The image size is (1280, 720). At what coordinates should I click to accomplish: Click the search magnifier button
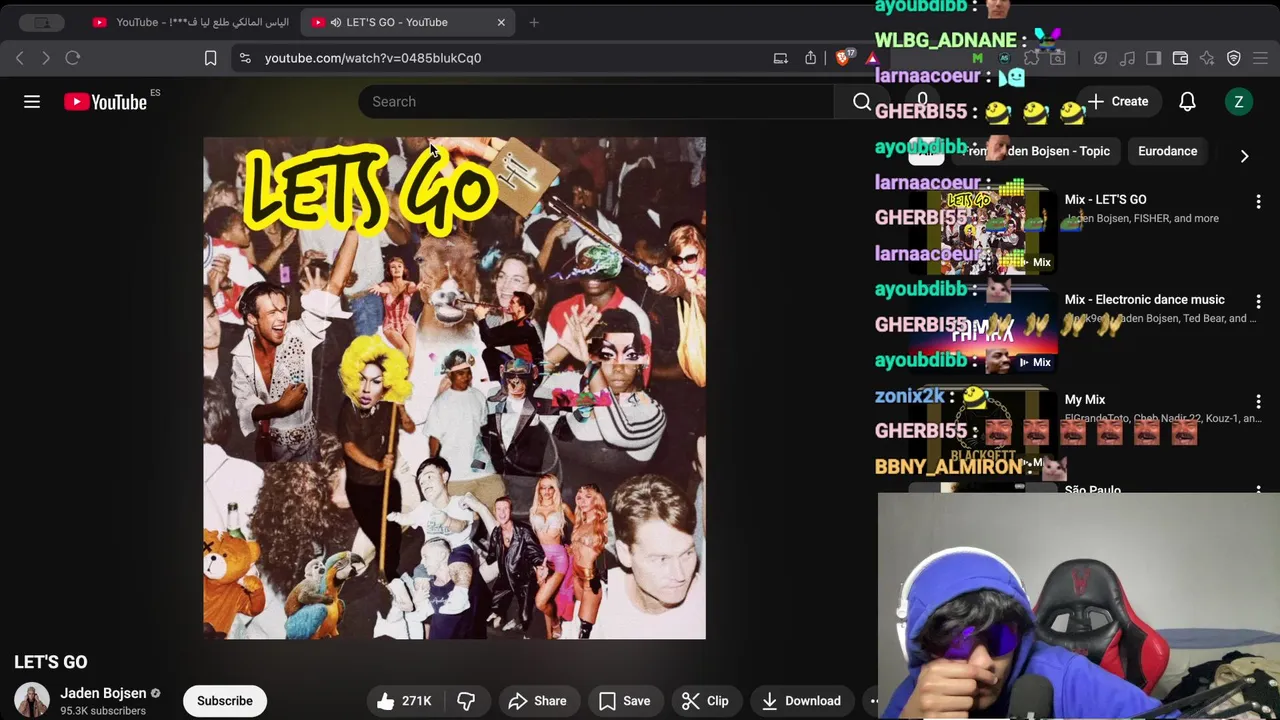pos(862,101)
